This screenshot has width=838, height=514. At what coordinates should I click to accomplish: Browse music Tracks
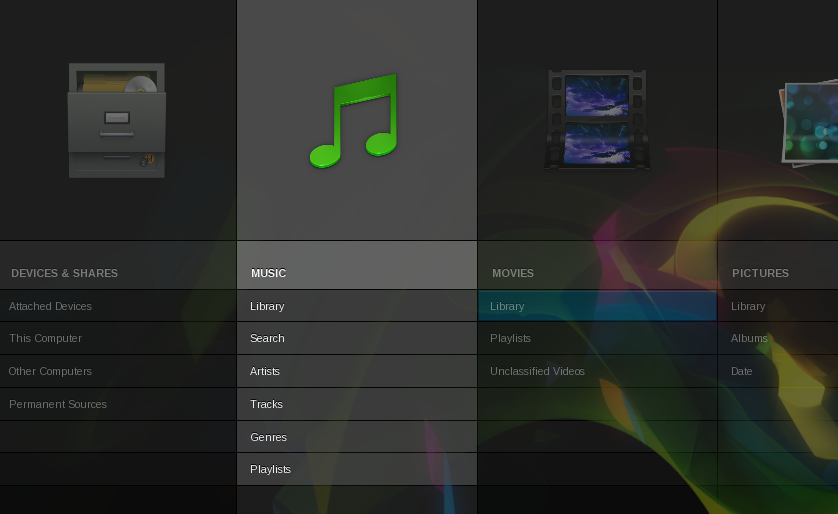point(357,404)
